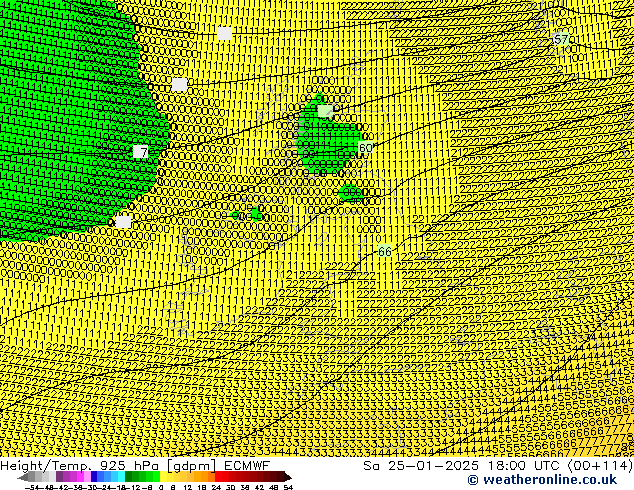The height and width of the screenshot is (490, 634).
Task: Click the left gray arrow of color legend
Action: click(23, 477)
